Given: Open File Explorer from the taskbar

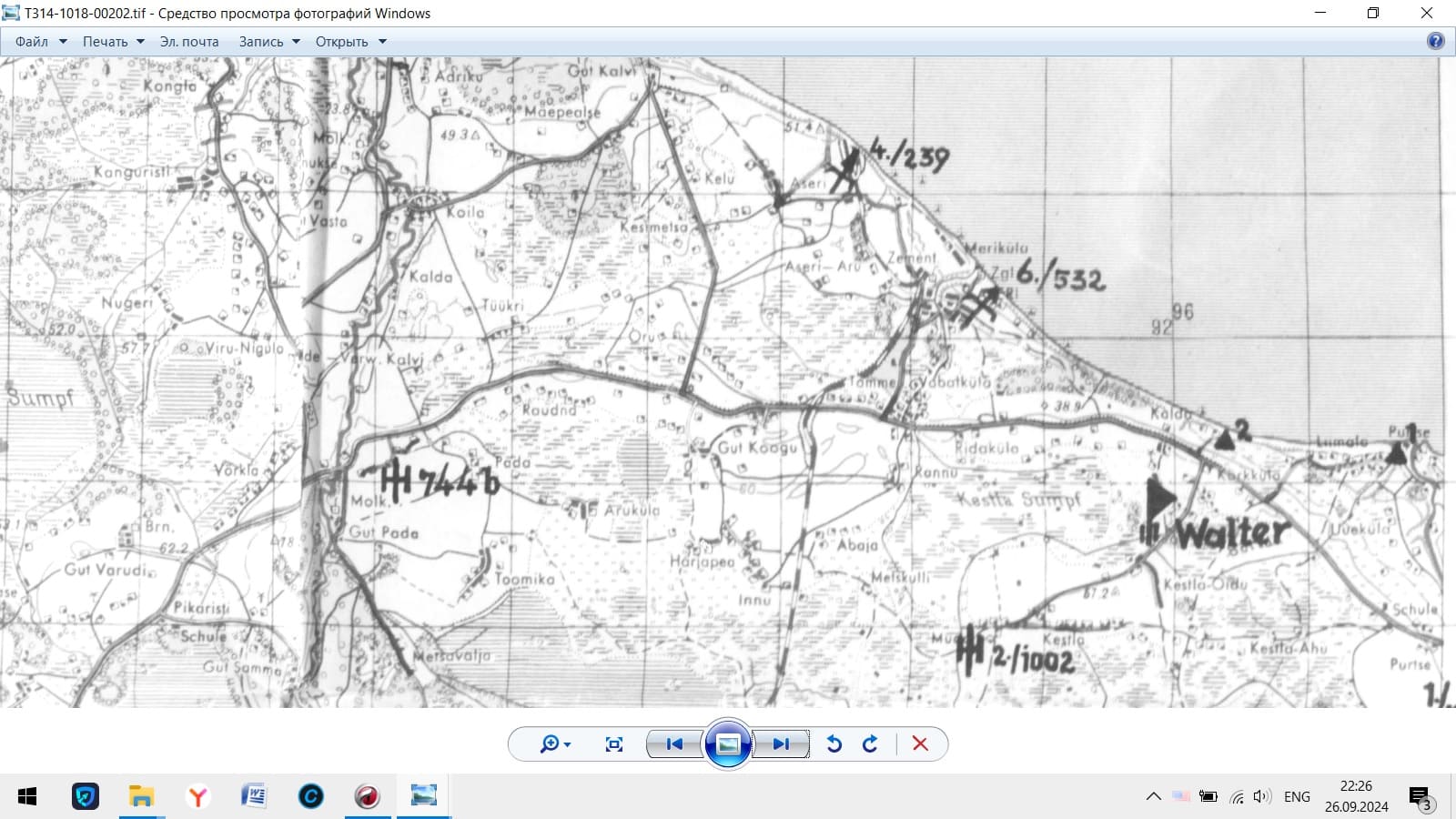Looking at the screenshot, I should [x=141, y=797].
